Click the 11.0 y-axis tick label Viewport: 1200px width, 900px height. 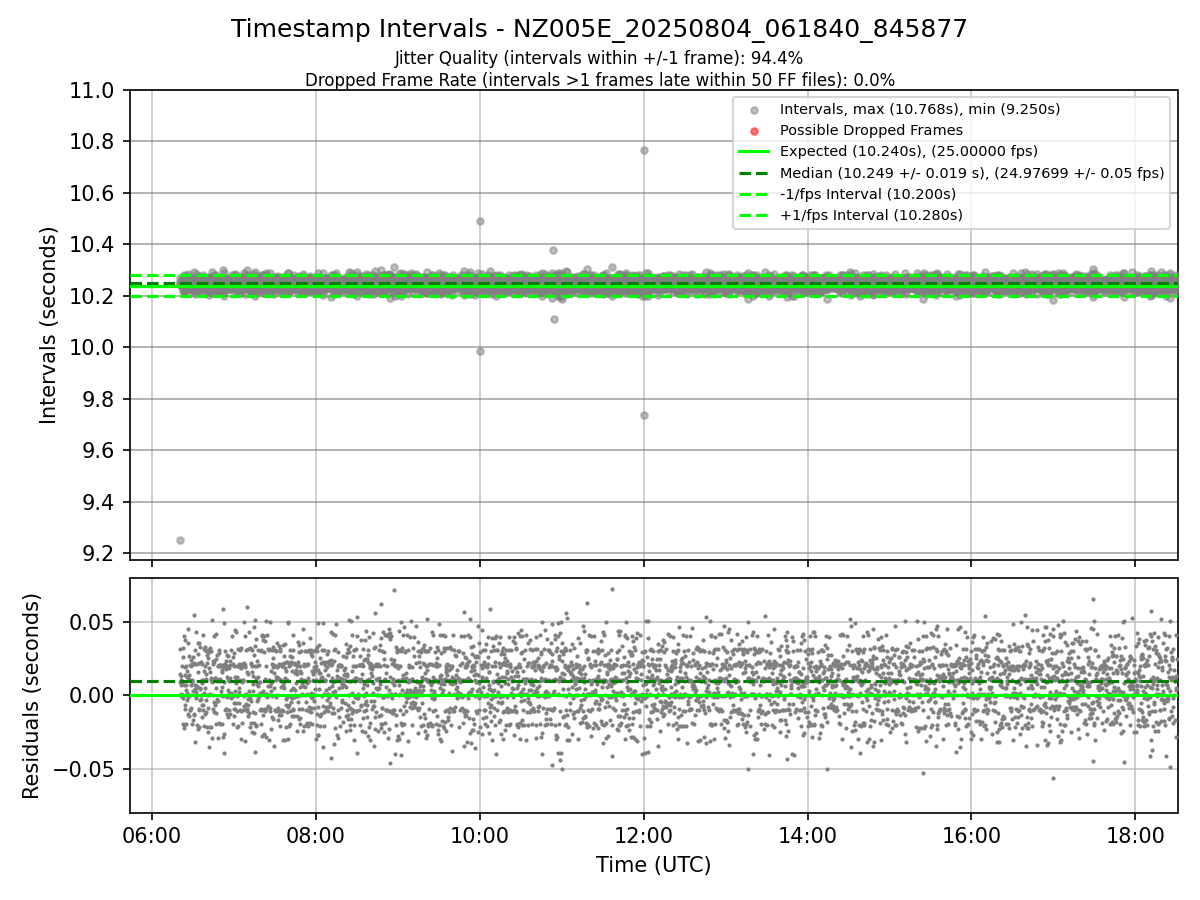tap(98, 90)
